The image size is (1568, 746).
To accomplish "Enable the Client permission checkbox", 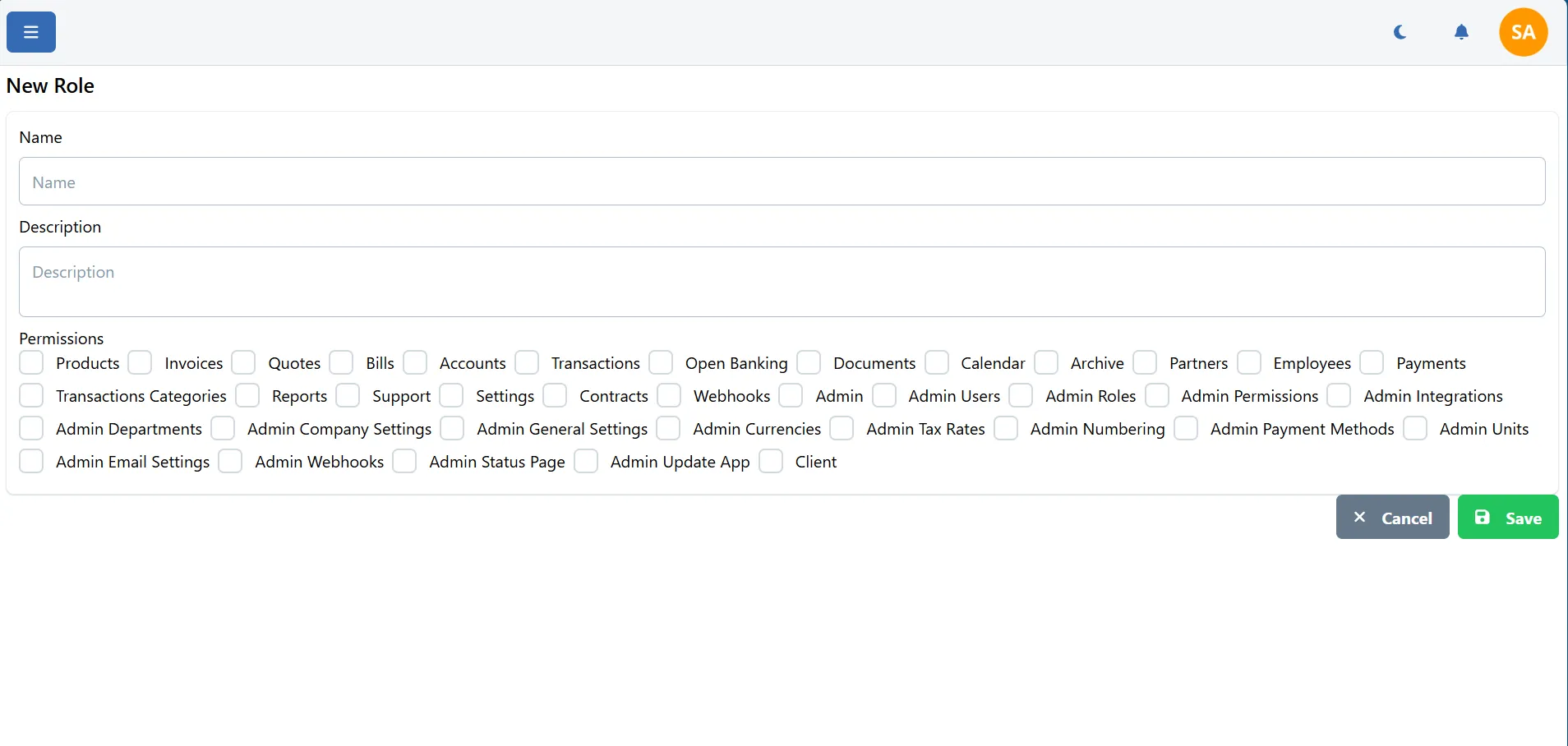I will click(x=771, y=461).
